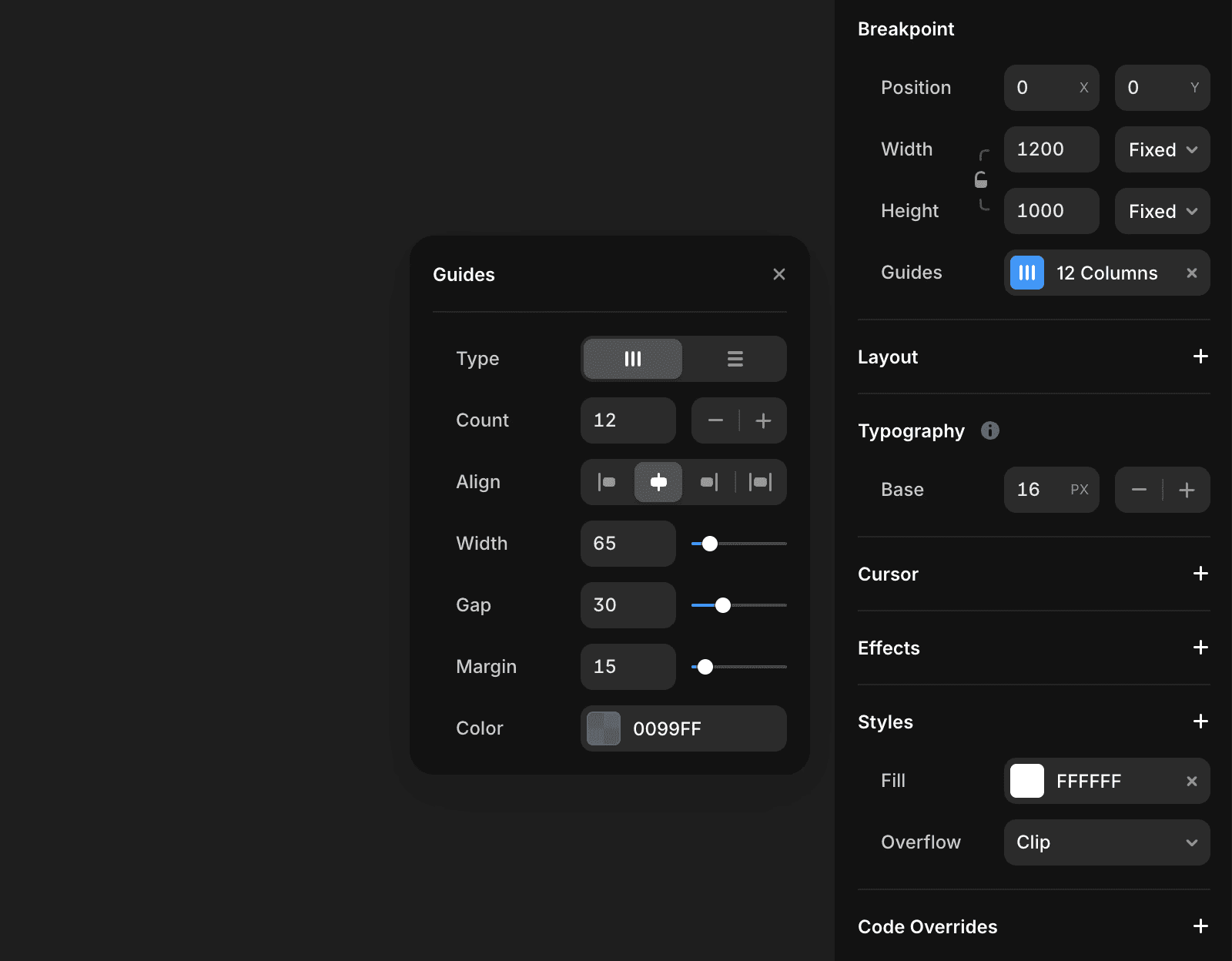
Task: Expand the Effects section
Action: pyautogui.click(x=1200, y=648)
